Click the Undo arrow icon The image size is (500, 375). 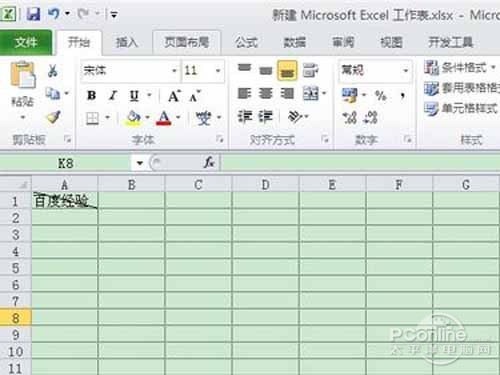tap(54, 14)
